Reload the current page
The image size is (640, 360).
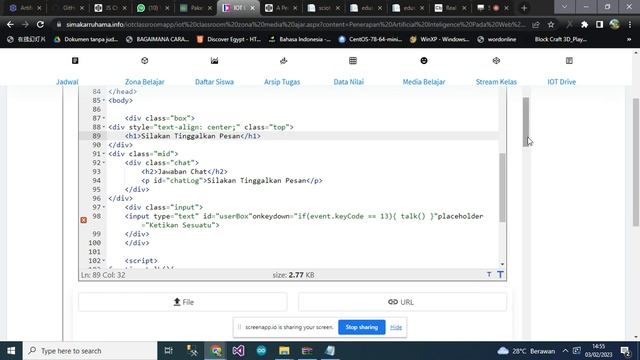(x=40, y=24)
